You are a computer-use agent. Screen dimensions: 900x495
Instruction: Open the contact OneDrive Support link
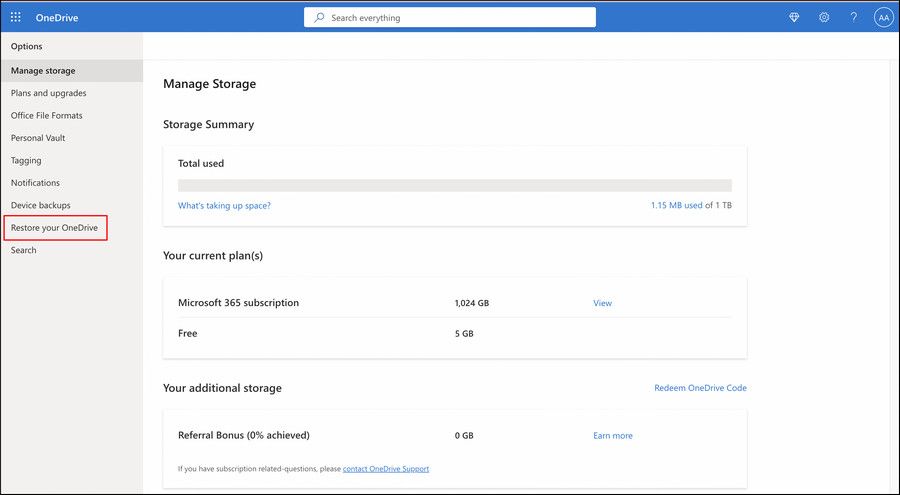pos(386,469)
